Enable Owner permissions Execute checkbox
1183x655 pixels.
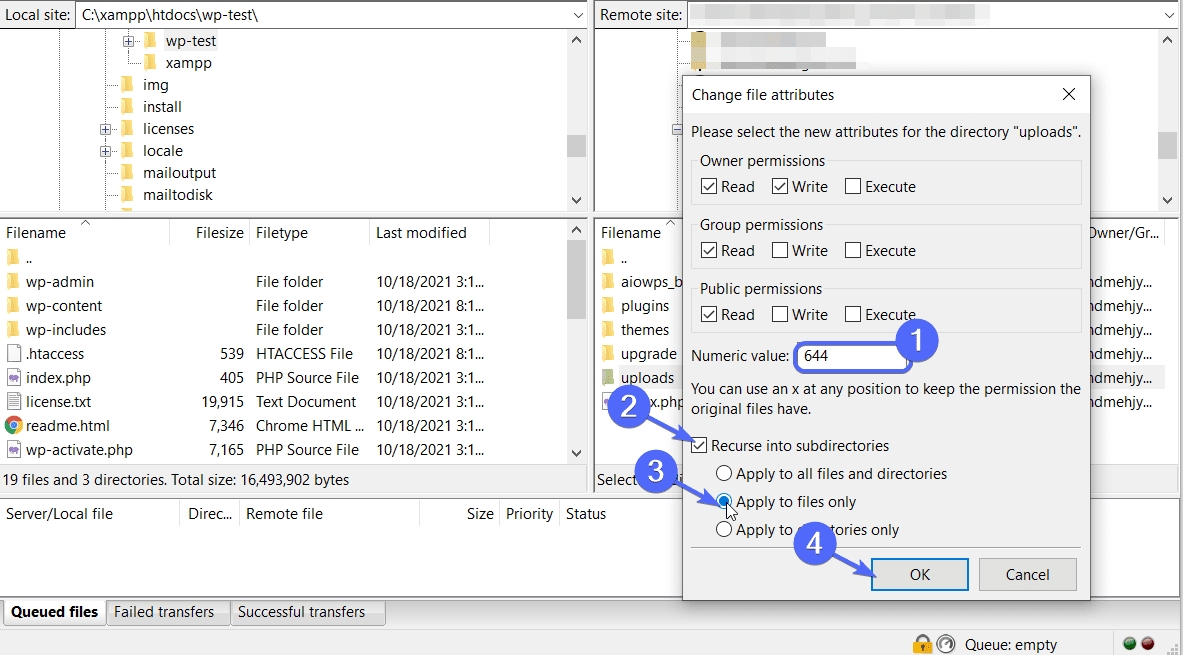(x=853, y=186)
